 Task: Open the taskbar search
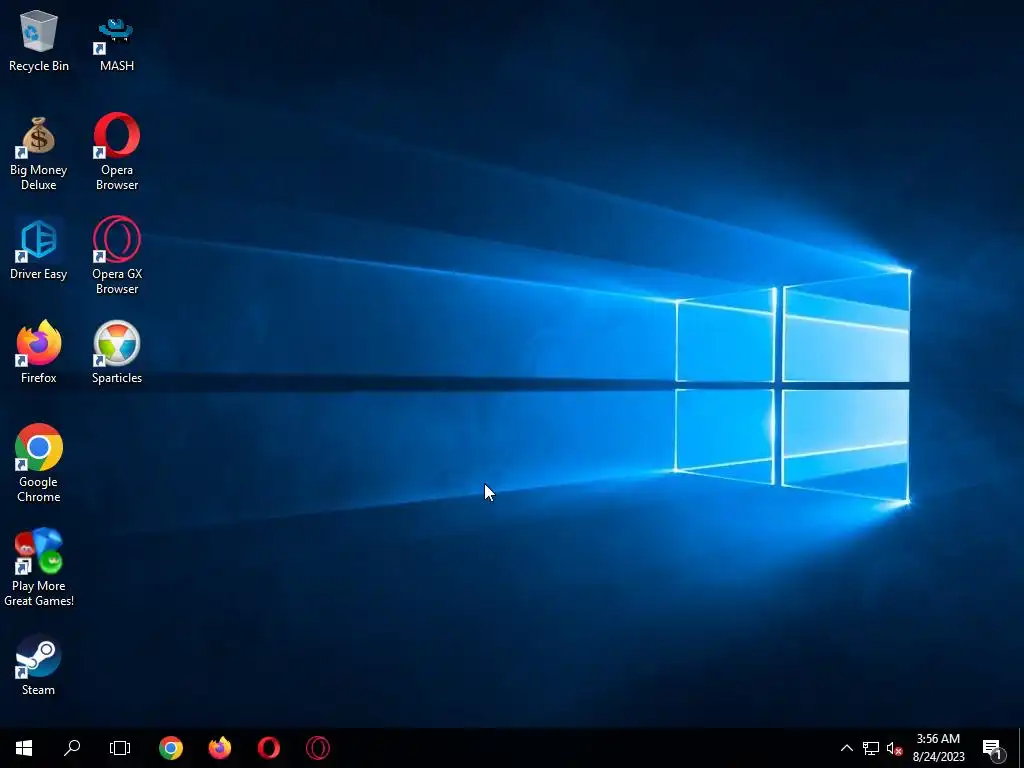[72, 748]
